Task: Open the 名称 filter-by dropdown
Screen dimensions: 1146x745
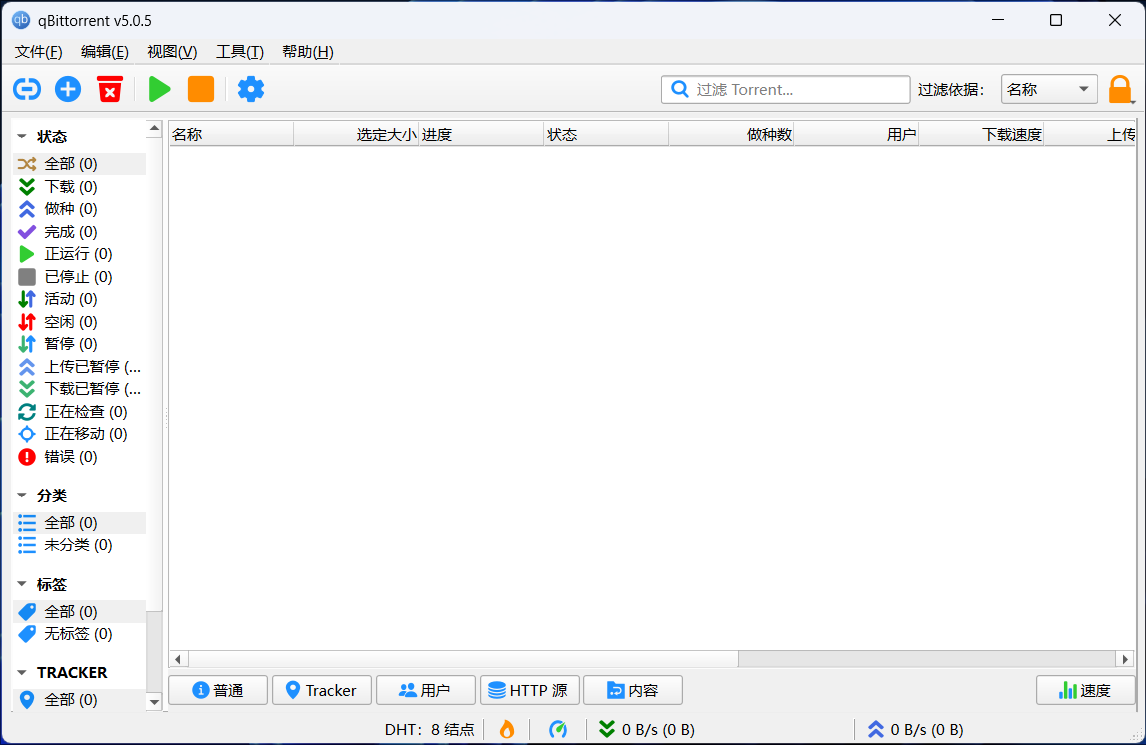Action: (x=1049, y=89)
